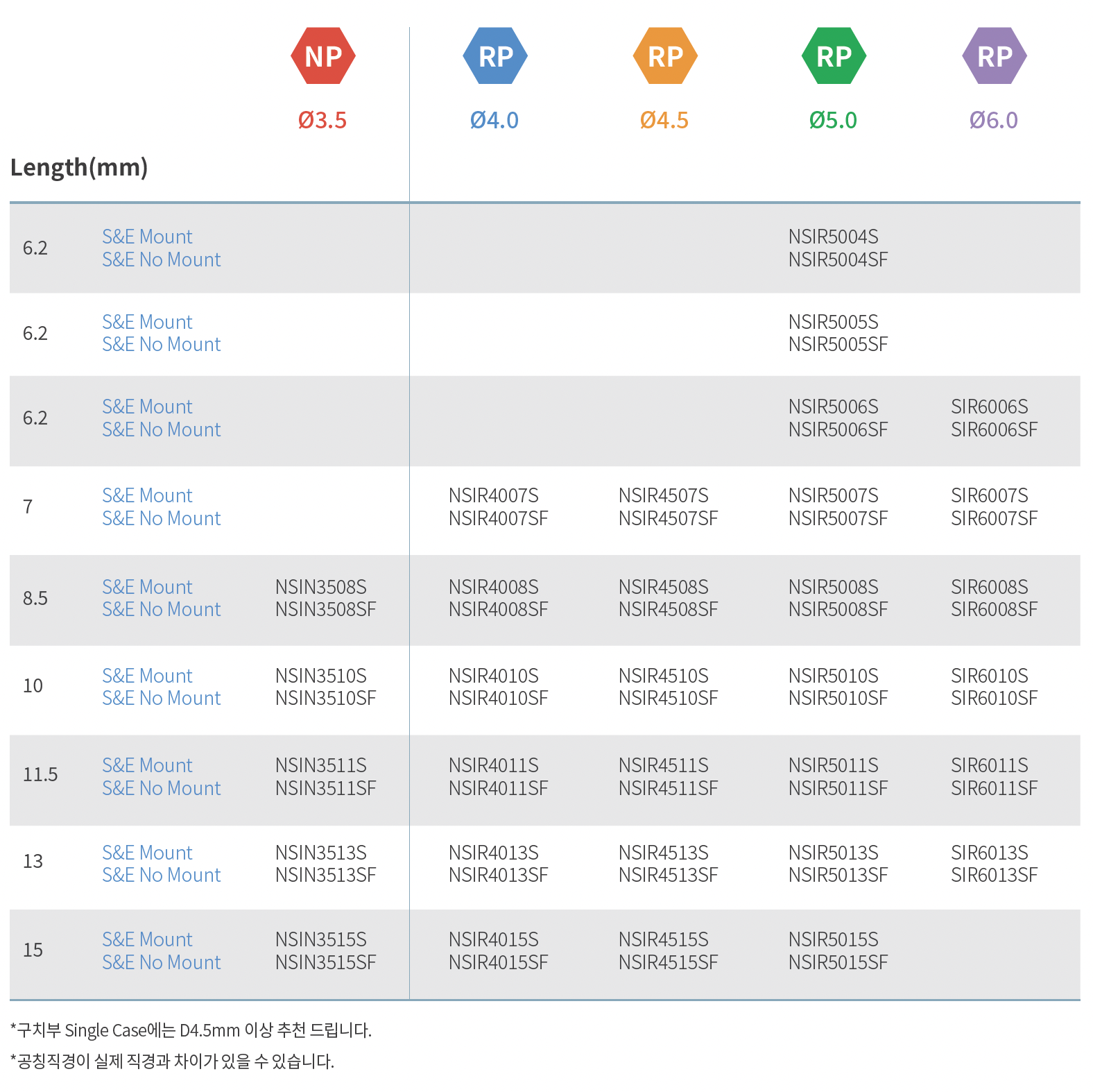Click S&E Mount in the 7mm row
The height and width of the screenshot is (1092, 1093).
(x=147, y=495)
